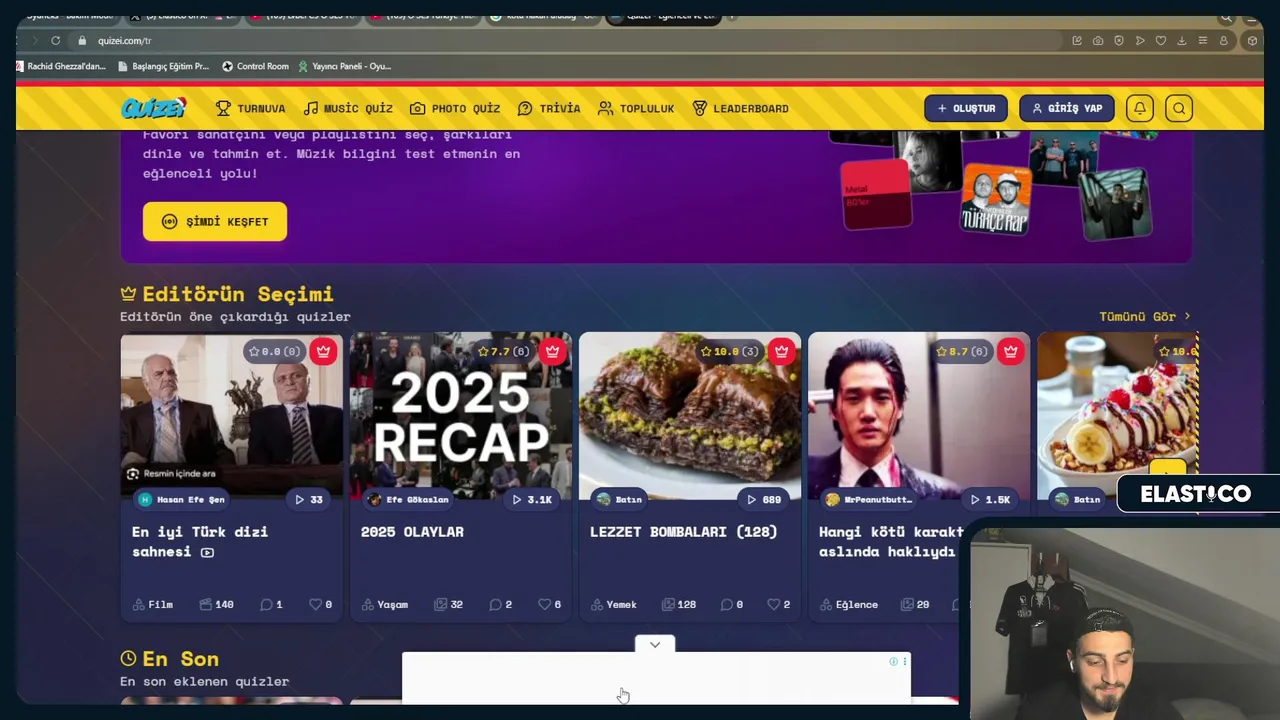This screenshot has width=1280, height=720.
Task: Open the Yayıncı Paneli bookmark
Action: pos(345,66)
